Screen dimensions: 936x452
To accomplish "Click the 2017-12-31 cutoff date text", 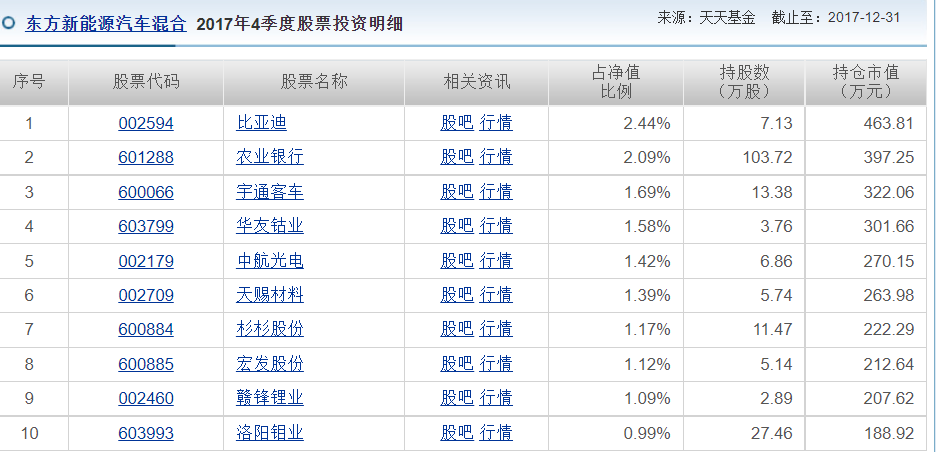I will point(863,17).
